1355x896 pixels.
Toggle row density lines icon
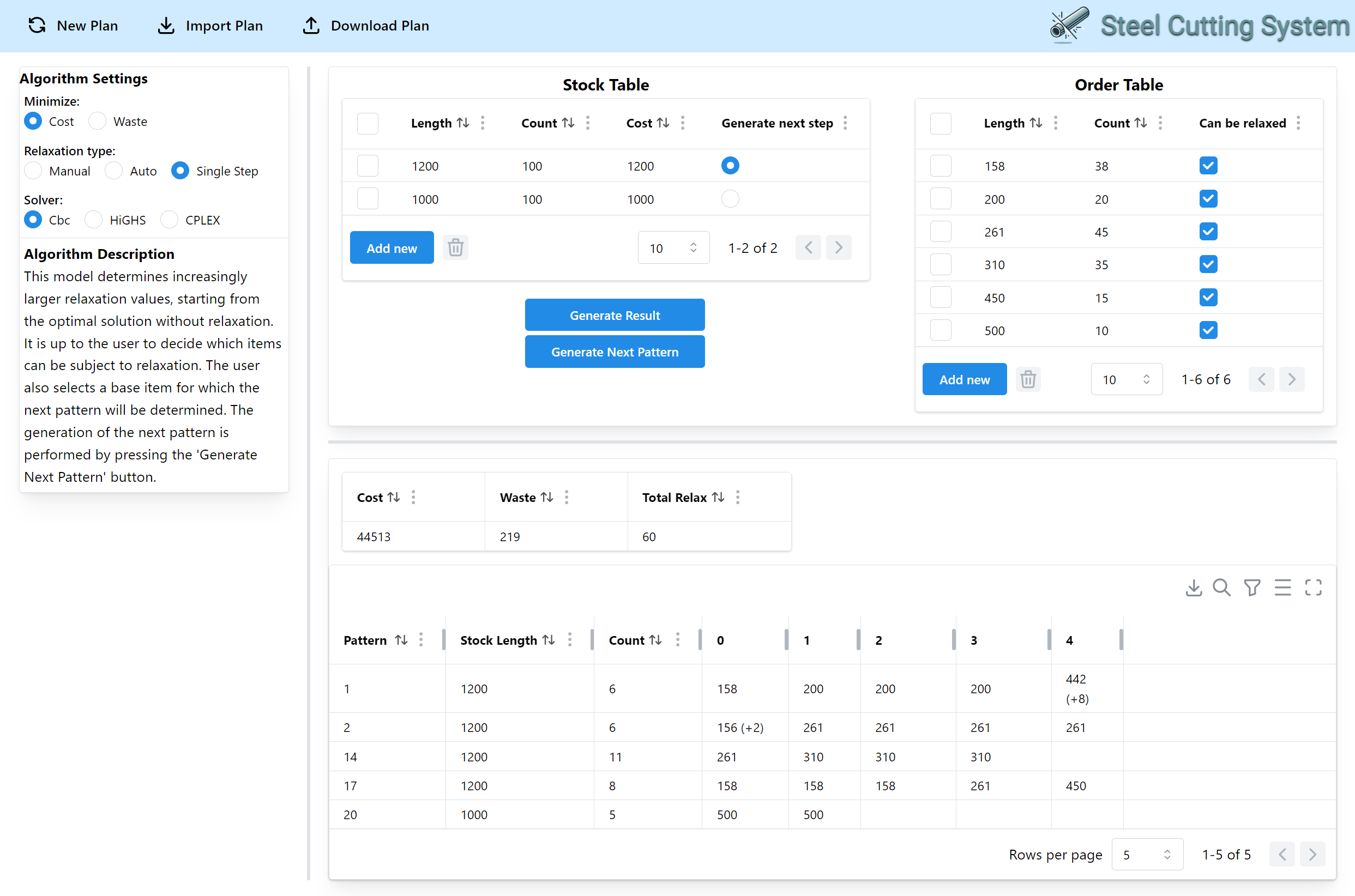tap(1282, 588)
